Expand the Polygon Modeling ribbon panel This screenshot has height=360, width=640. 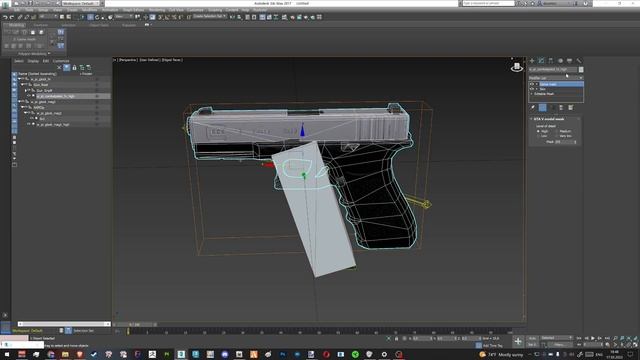pyautogui.click(x=33, y=53)
